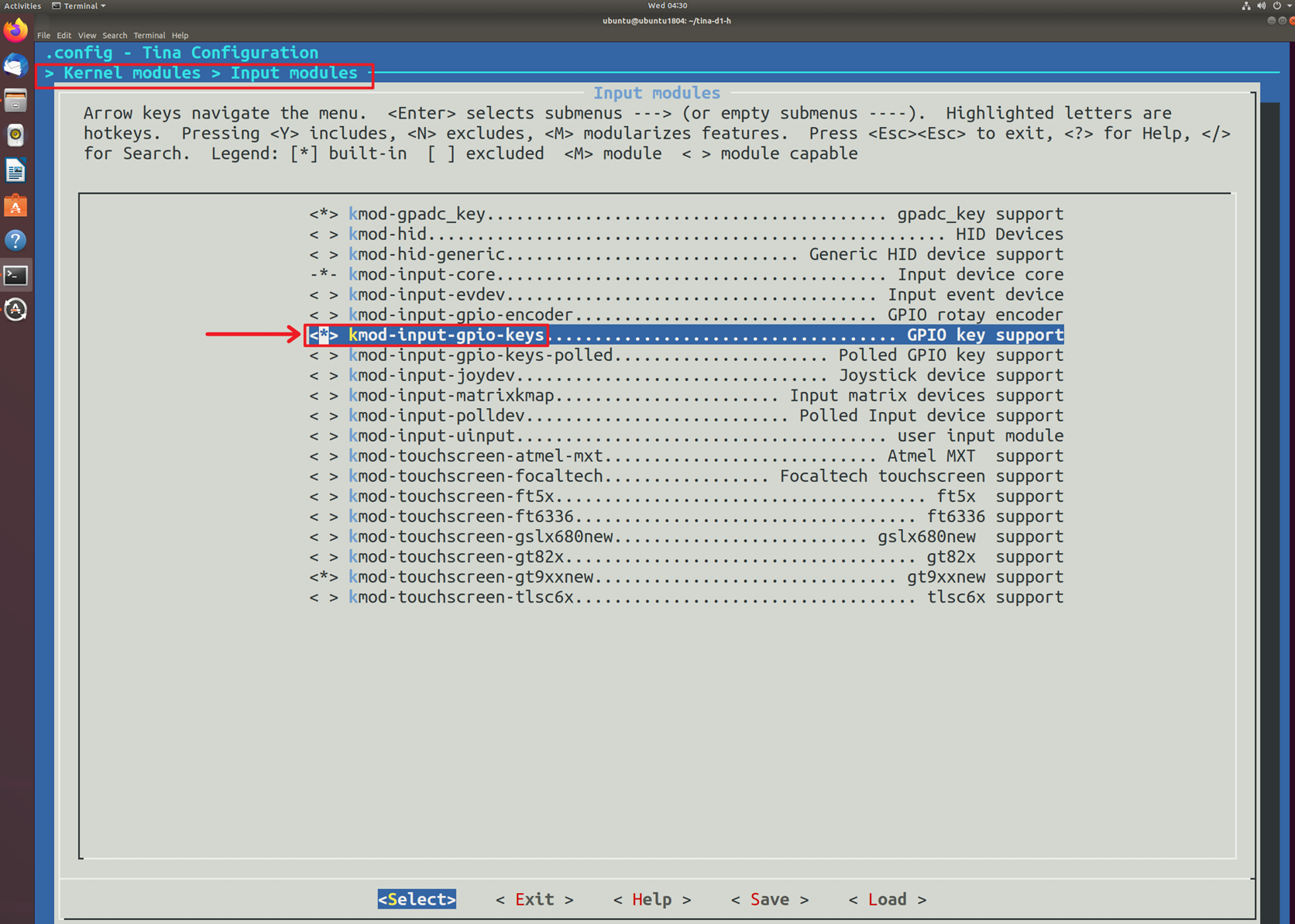Screen dimensions: 1295x924
Task: Open the View menu
Action: [87, 36]
